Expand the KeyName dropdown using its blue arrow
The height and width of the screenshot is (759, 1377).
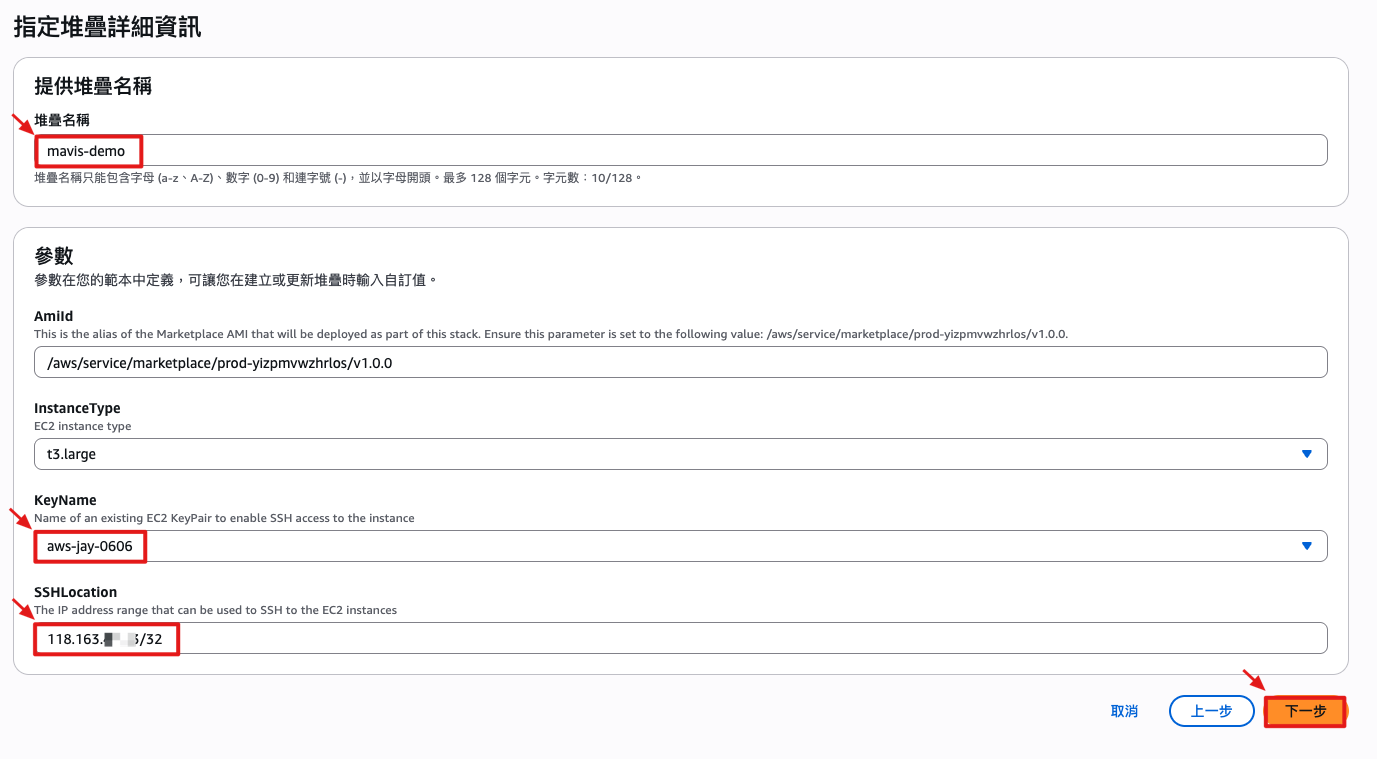(x=1306, y=546)
